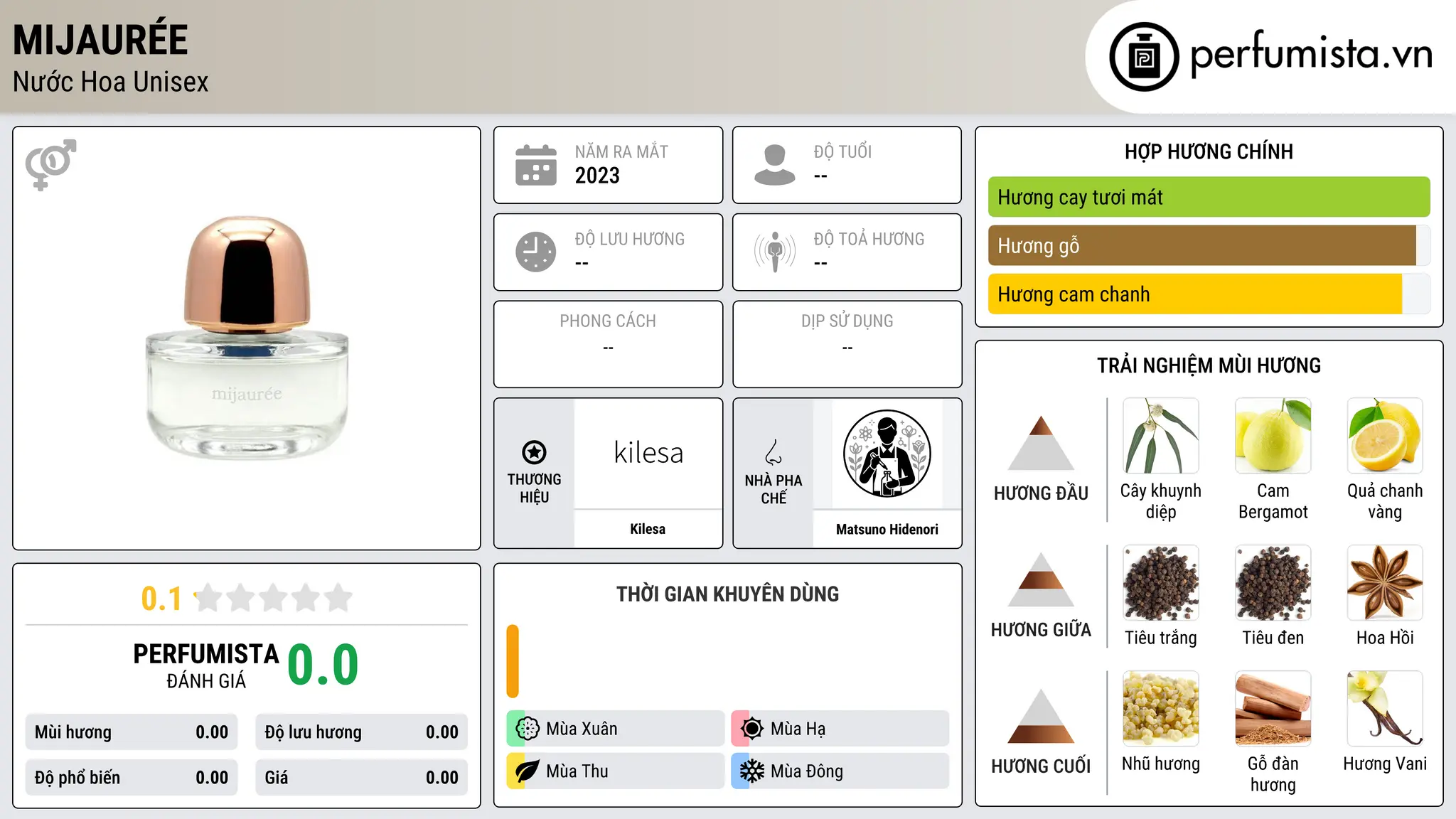
Task: Select the person icon next to Độ tuổi
Action: (775, 165)
